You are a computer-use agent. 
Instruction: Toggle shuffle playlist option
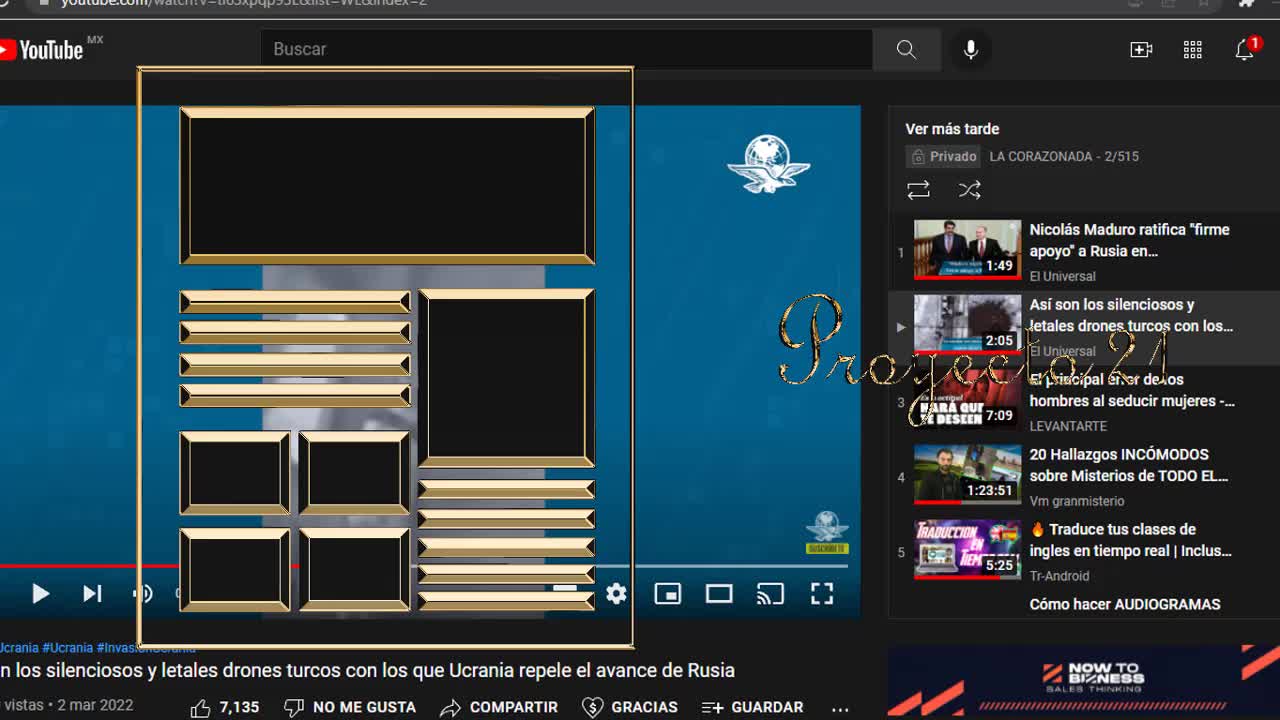pyautogui.click(x=969, y=189)
